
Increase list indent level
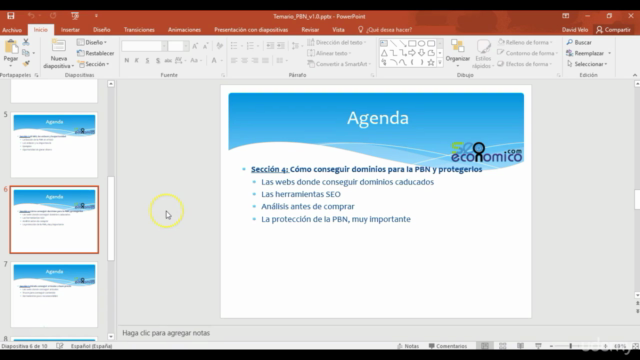281,46
